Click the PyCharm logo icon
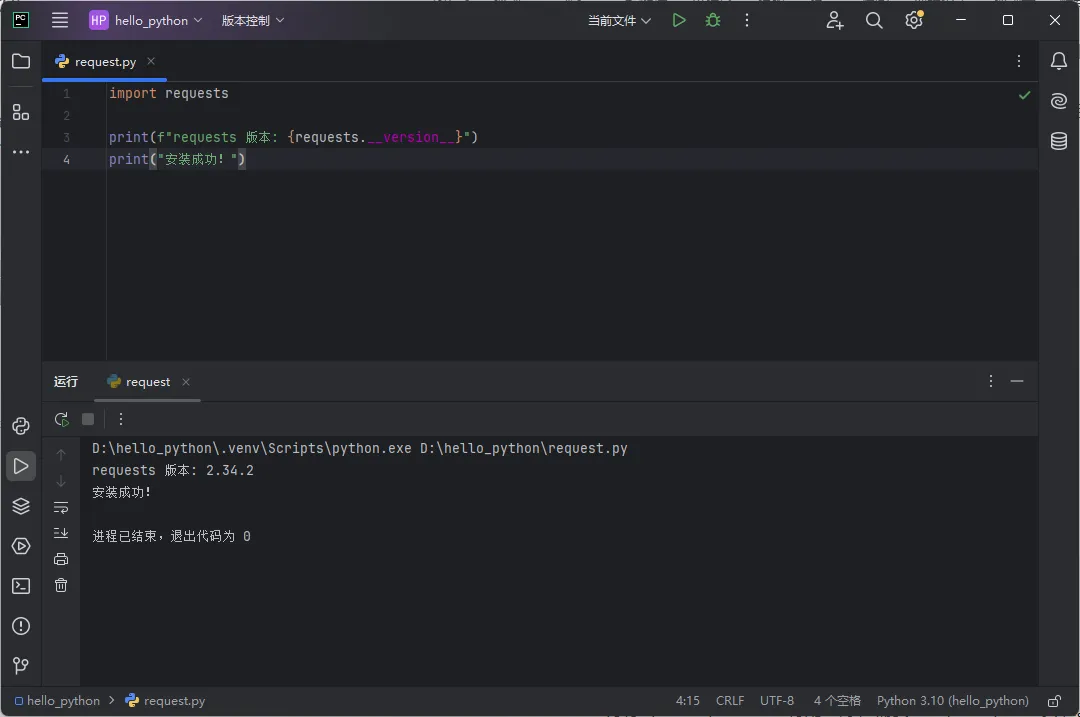 21,20
